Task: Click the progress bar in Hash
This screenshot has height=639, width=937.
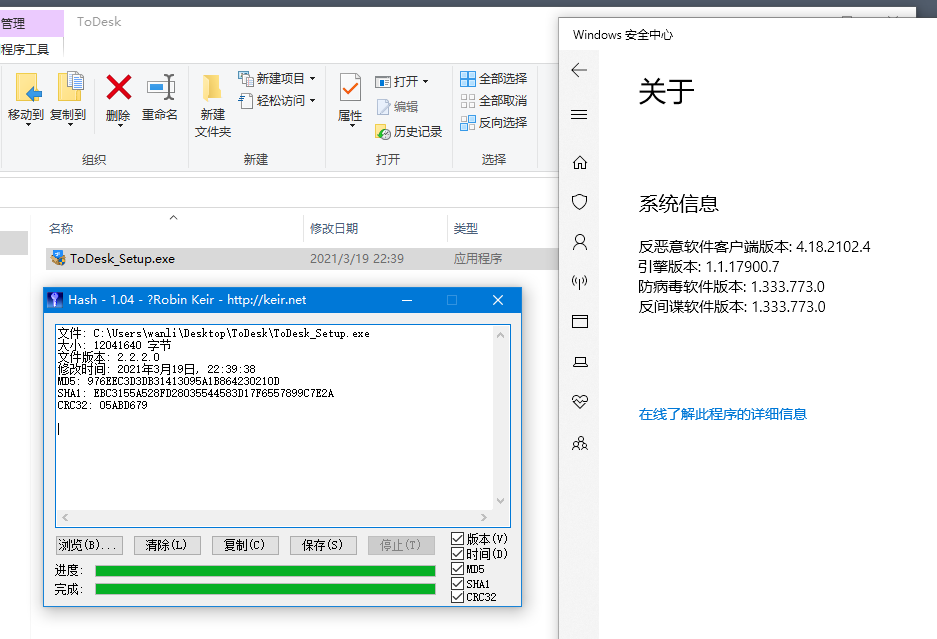Action: click(x=265, y=571)
